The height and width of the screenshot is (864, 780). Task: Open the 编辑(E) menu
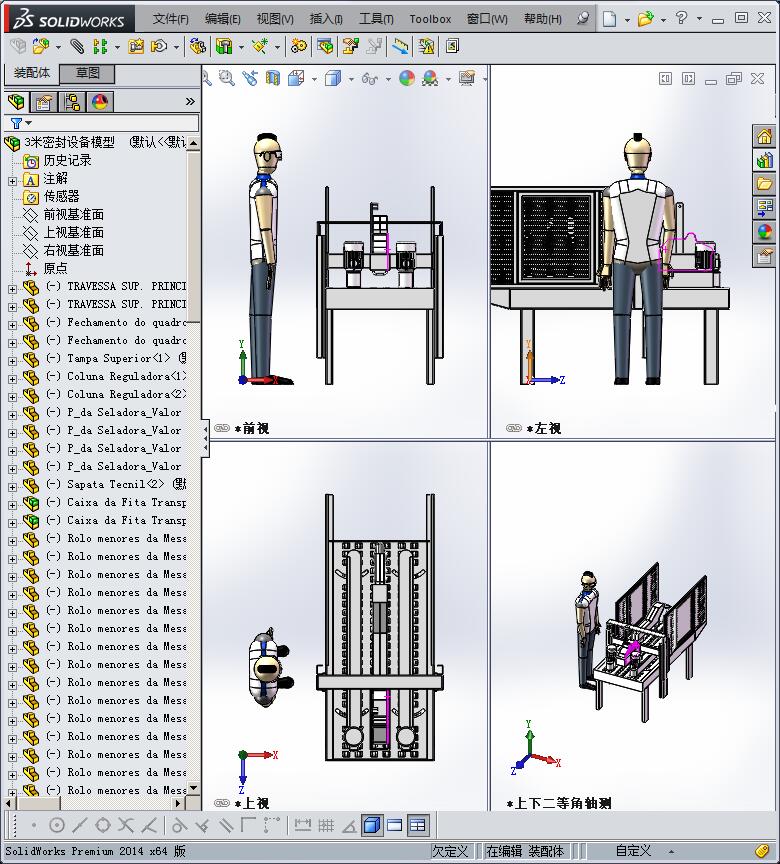pos(223,19)
